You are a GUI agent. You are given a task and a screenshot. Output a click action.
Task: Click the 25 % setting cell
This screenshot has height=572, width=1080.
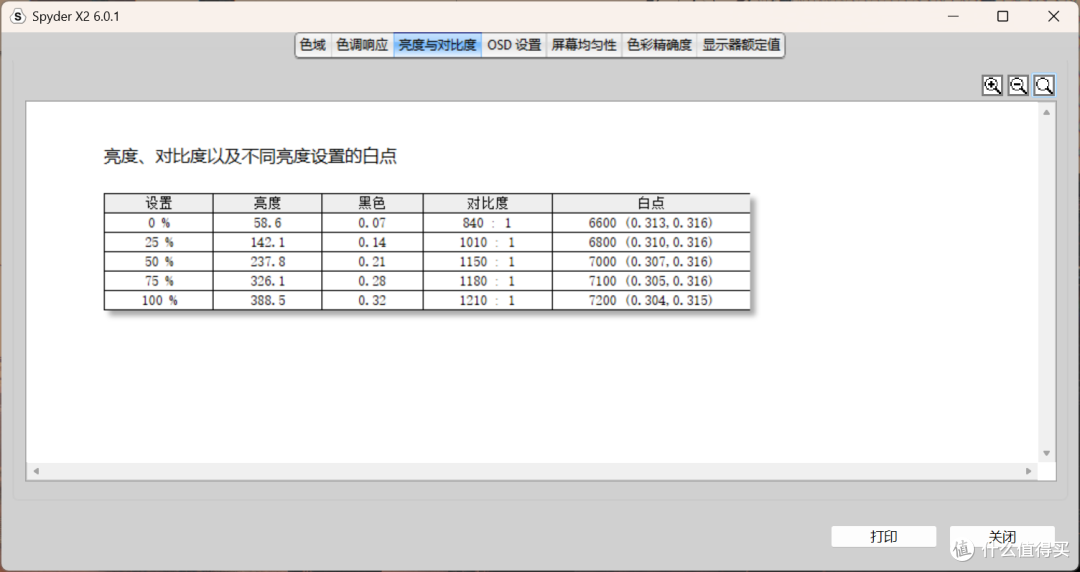click(158, 242)
